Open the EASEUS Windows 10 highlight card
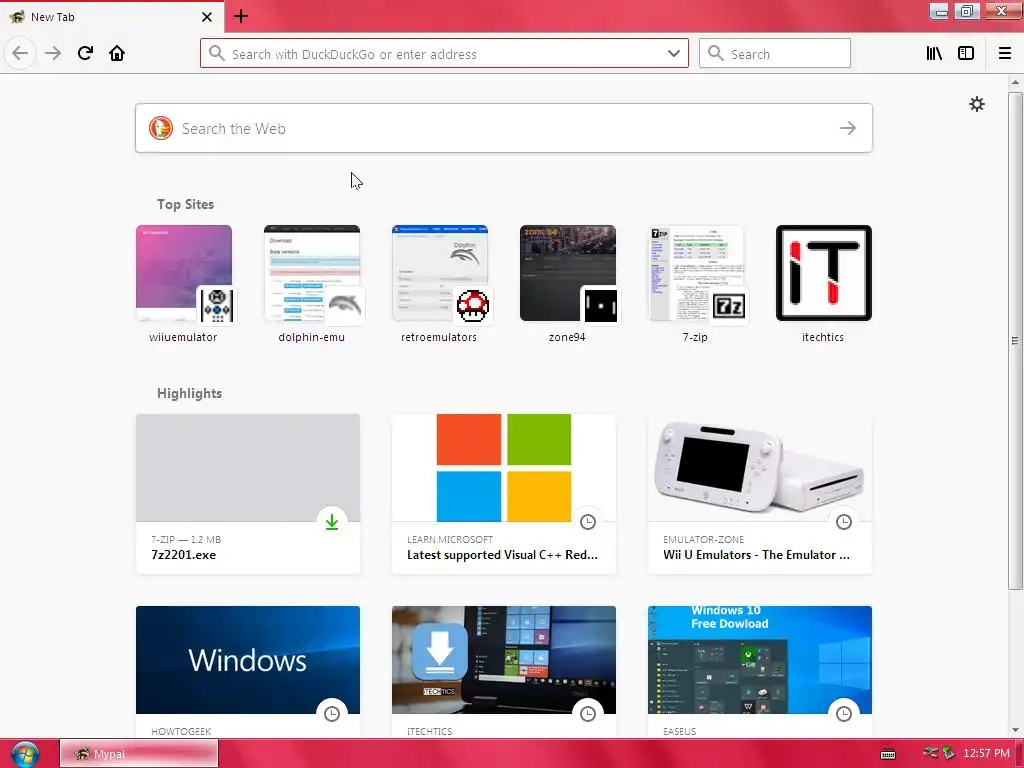This screenshot has width=1024, height=768. pyautogui.click(x=760, y=673)
